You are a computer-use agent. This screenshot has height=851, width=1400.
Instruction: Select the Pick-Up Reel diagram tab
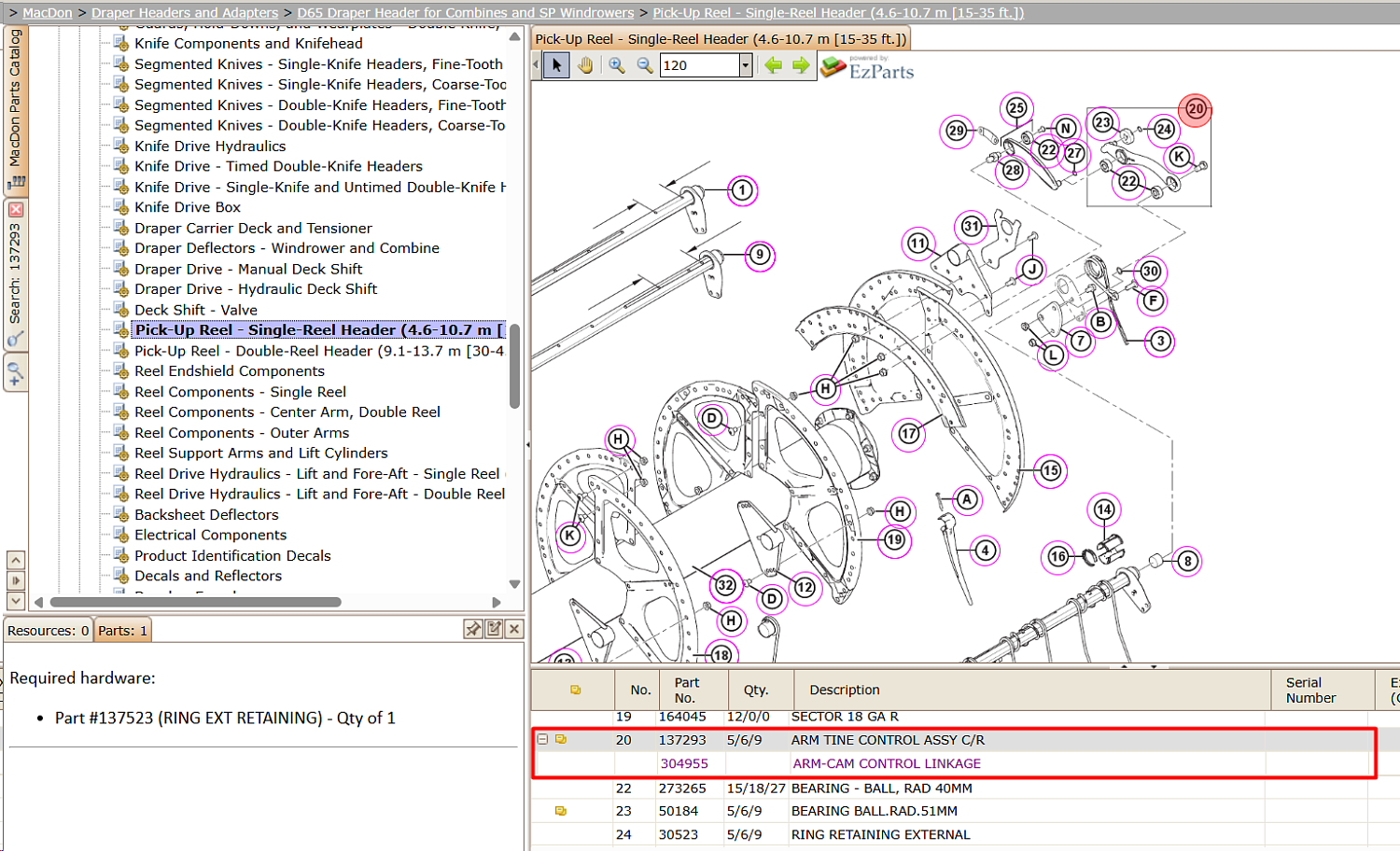(x=720, y=39)
